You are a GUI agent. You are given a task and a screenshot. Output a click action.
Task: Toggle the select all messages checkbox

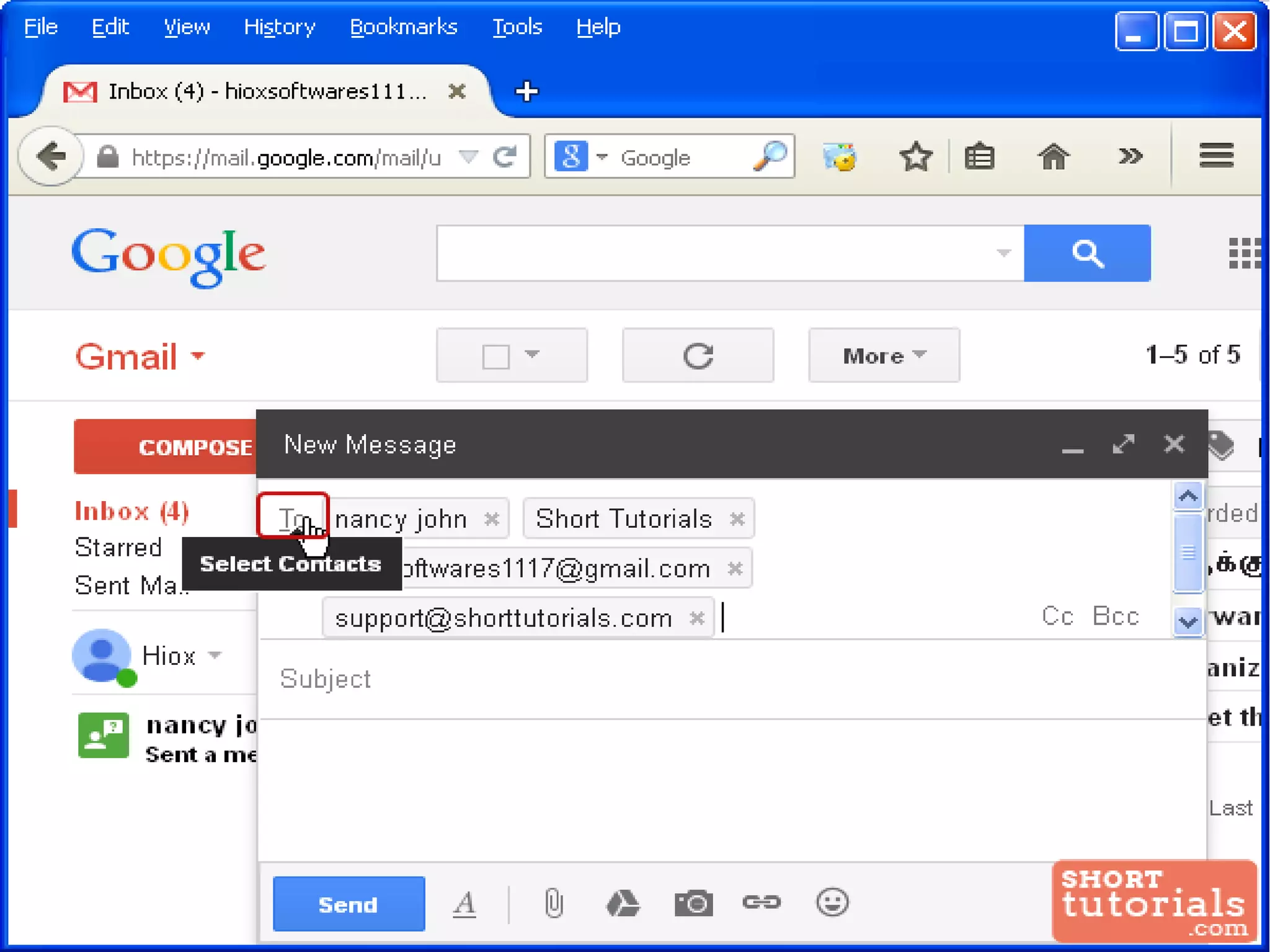tap(495, 357)
